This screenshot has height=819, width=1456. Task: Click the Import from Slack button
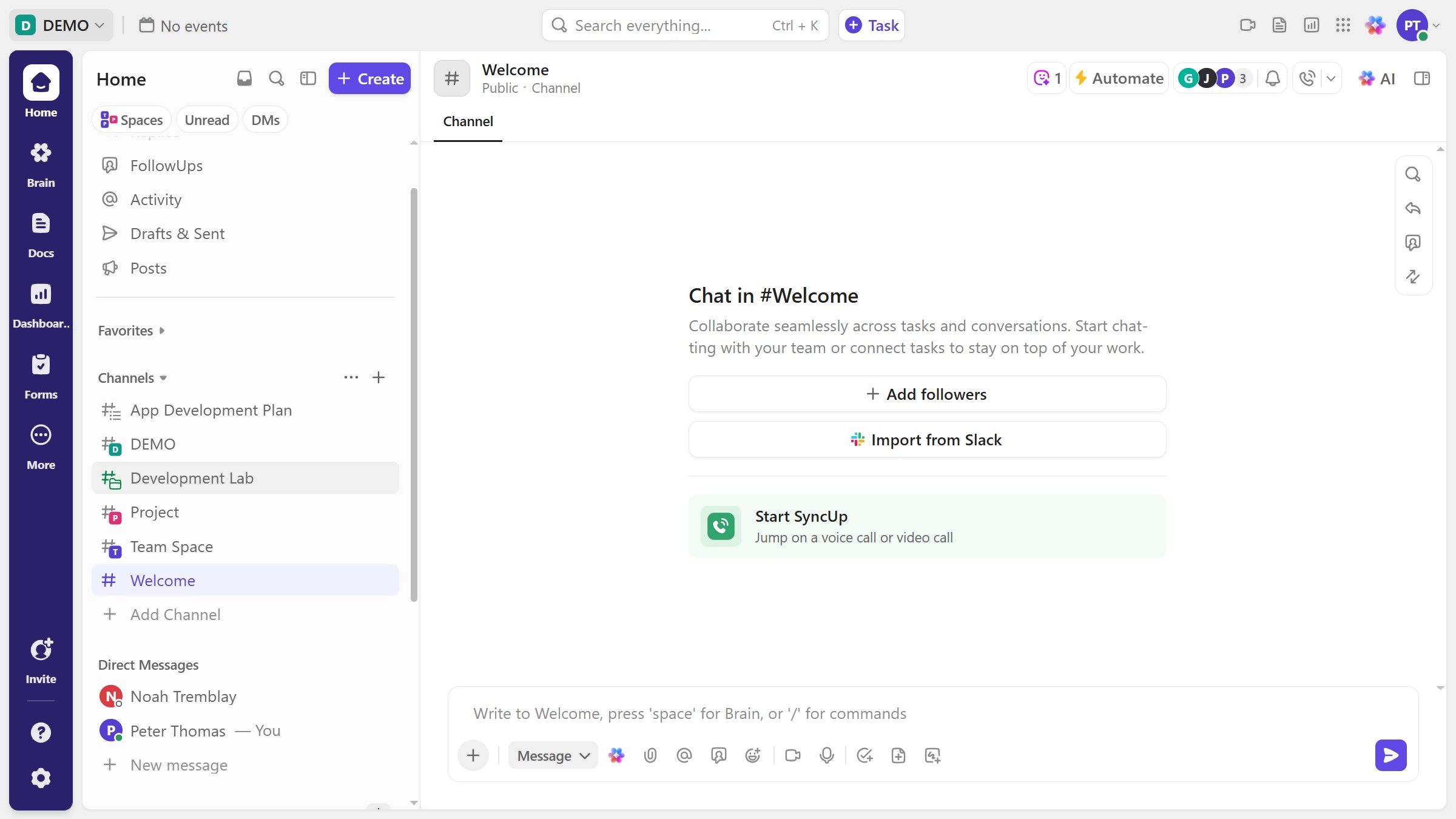(x=926, y=439)
